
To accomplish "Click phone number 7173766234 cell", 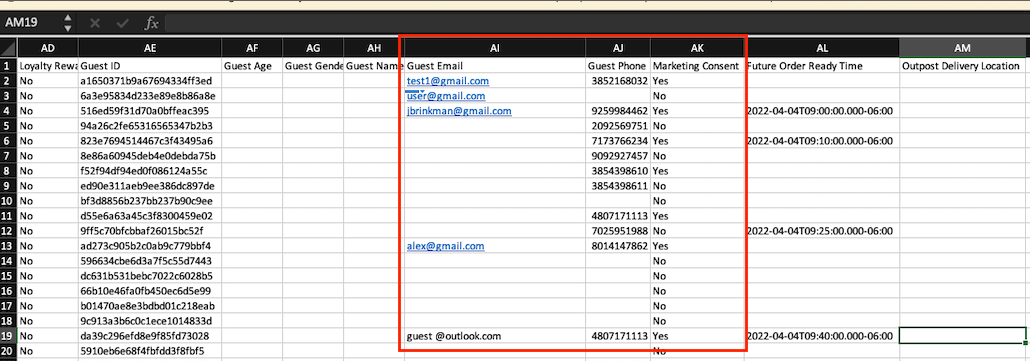I will click(617, 141).
